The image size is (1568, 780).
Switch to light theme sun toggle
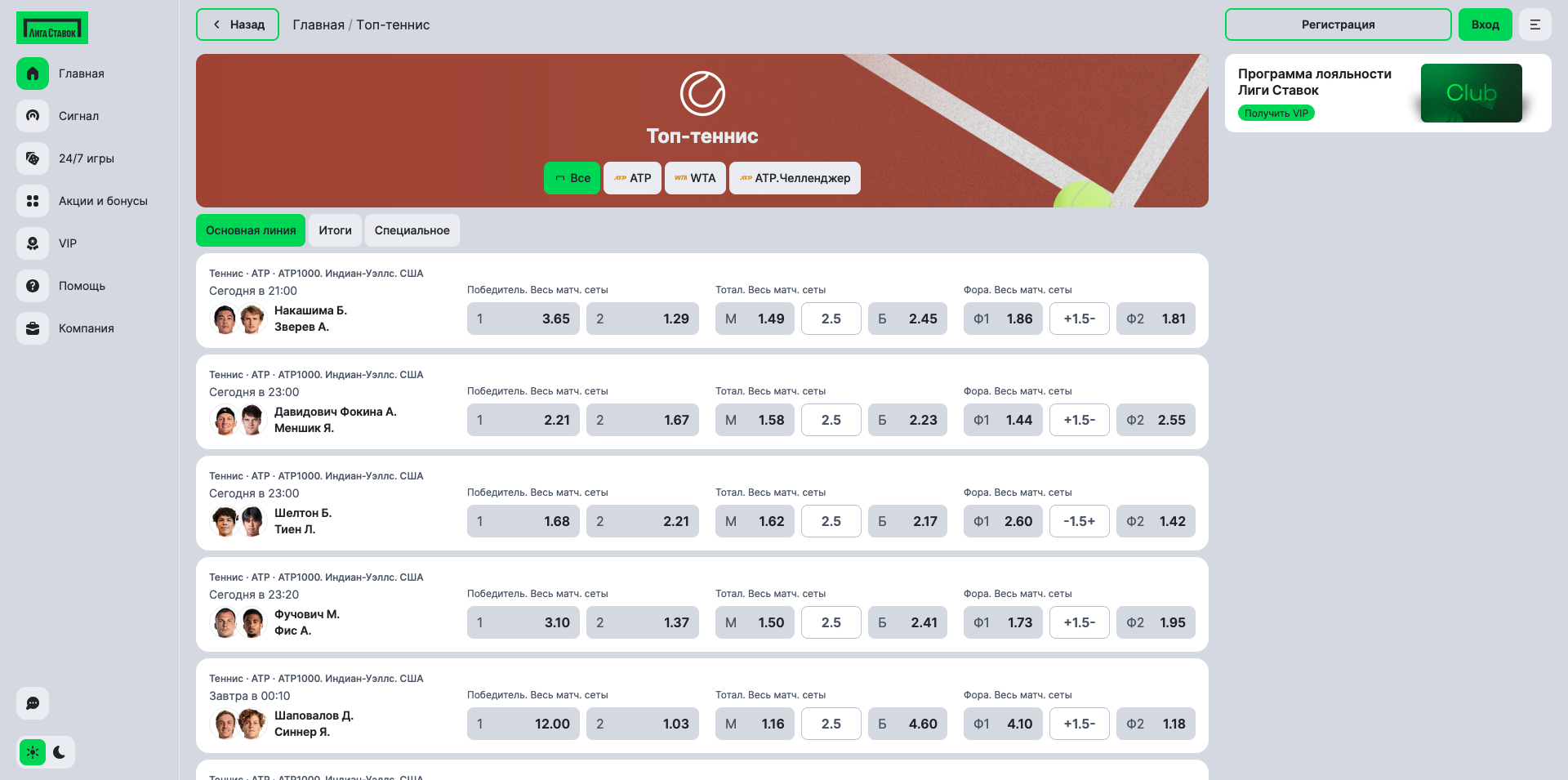point(33,752)
